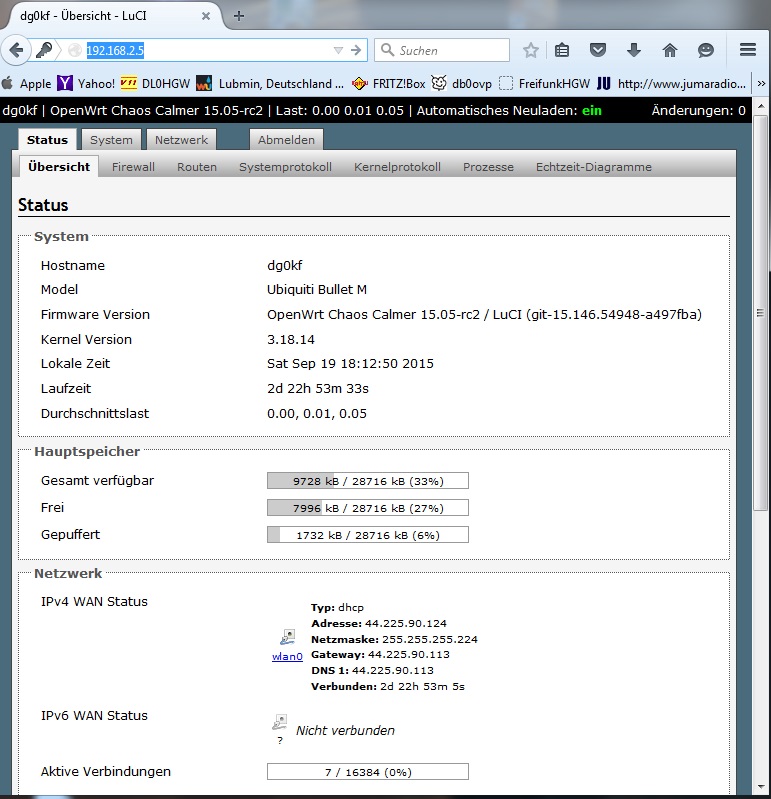Select the System main tab
The height and width of the screenshot is (799, 771).
(111, 140)
